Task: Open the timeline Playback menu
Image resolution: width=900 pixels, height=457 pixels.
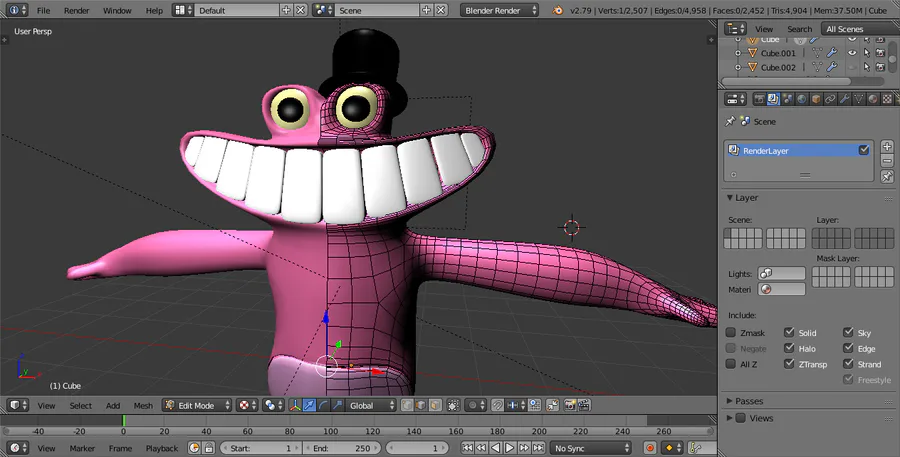Action: click(162, 448)
